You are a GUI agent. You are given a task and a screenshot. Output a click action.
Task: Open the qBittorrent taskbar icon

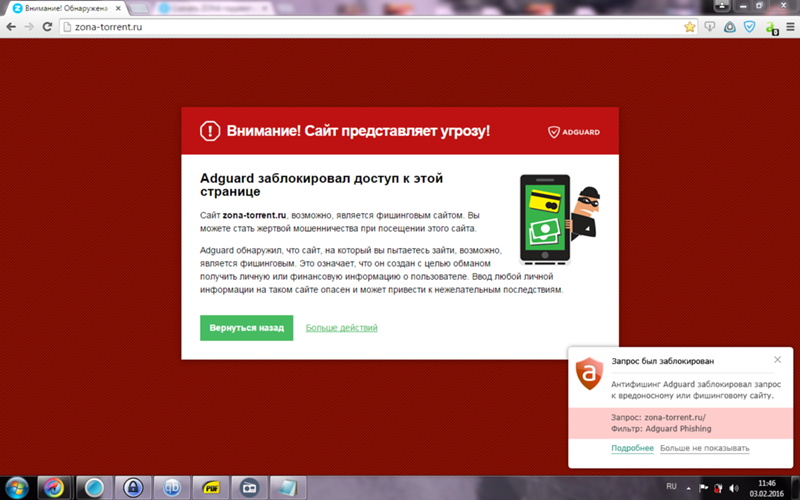point(172,488)
